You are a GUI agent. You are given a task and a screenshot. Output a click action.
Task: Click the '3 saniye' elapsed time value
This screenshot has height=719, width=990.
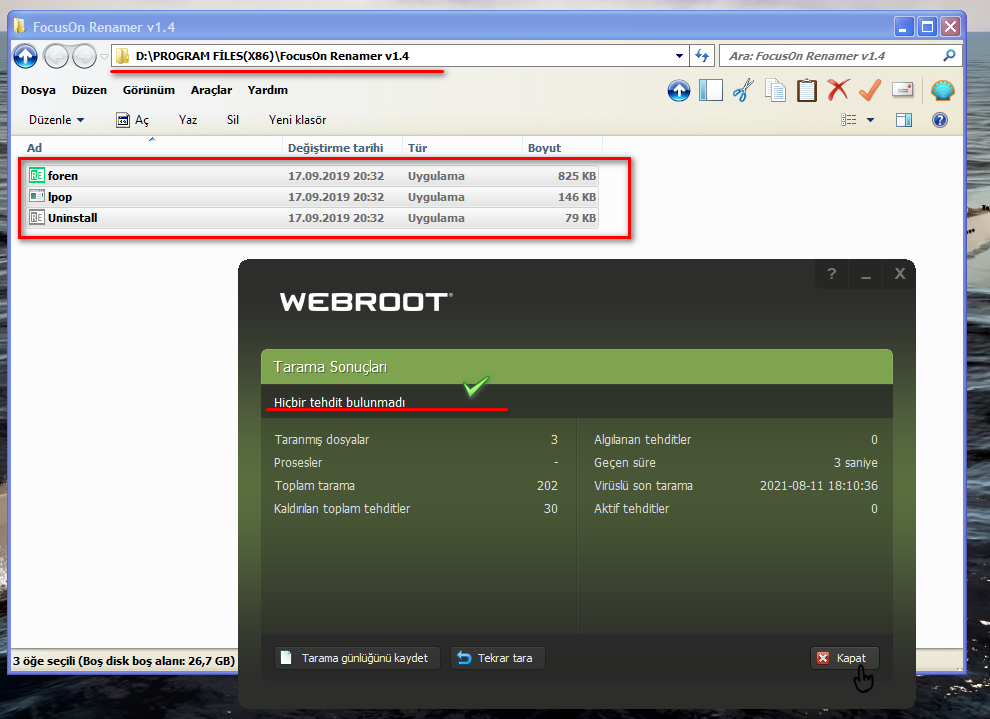(856, 463)
